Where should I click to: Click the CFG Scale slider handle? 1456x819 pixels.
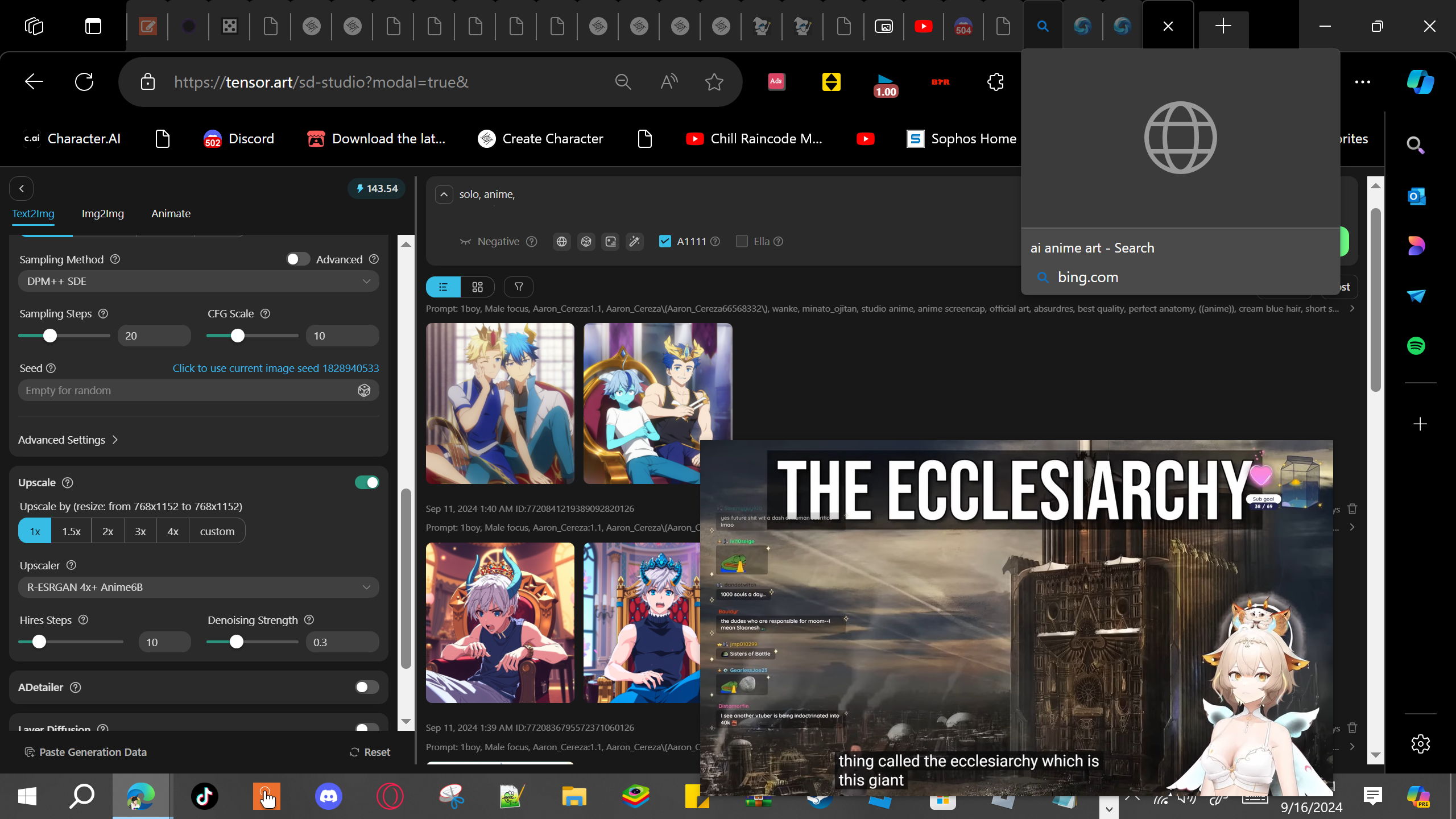[x=238, y=336]
